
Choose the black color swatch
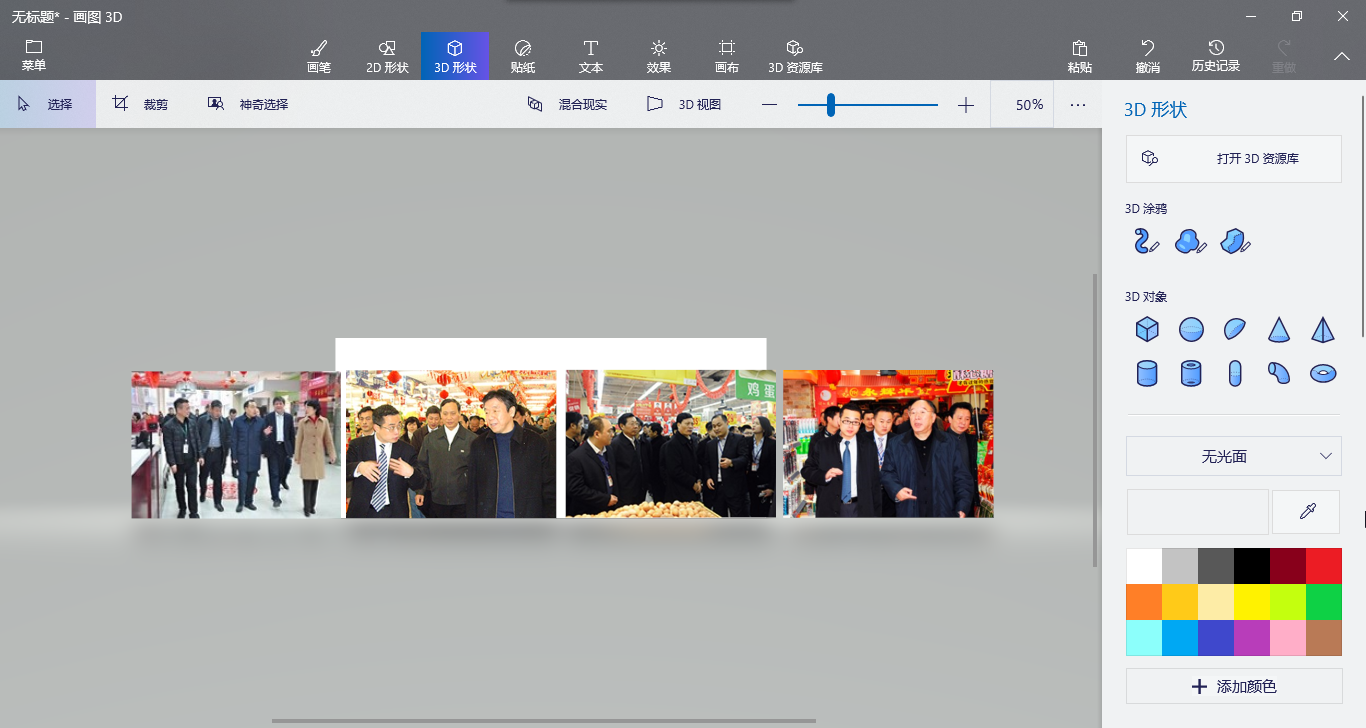(1252, 566)
